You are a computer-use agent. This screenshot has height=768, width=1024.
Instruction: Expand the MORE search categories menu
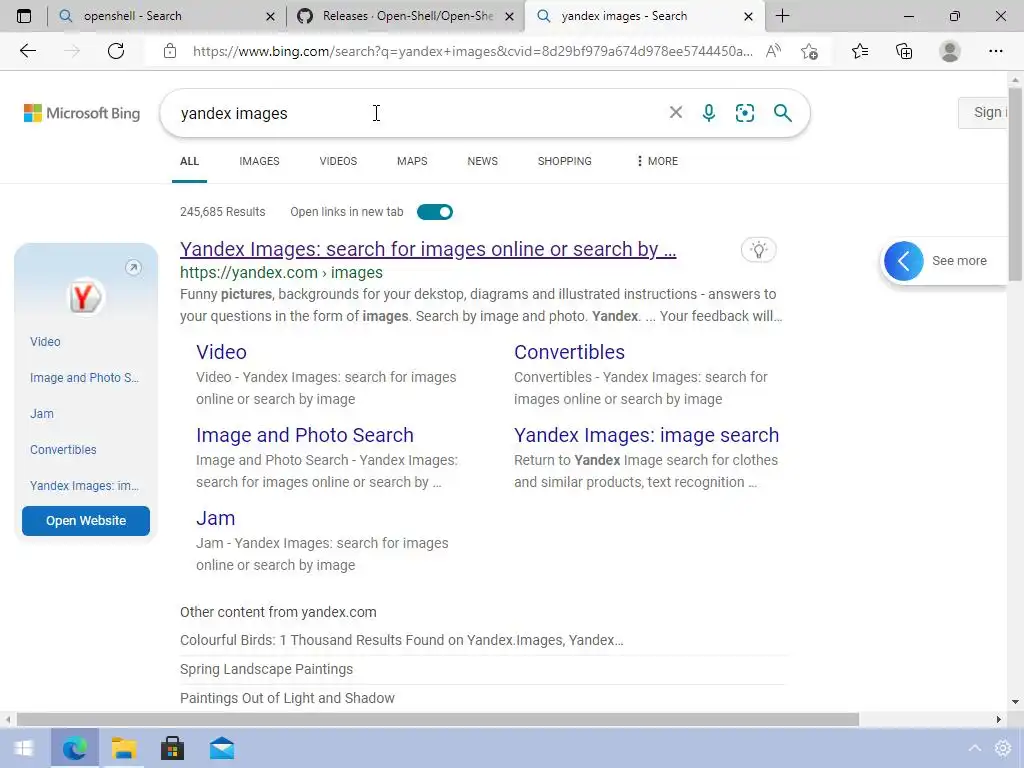pyautogui.click(x=658, y=161)
